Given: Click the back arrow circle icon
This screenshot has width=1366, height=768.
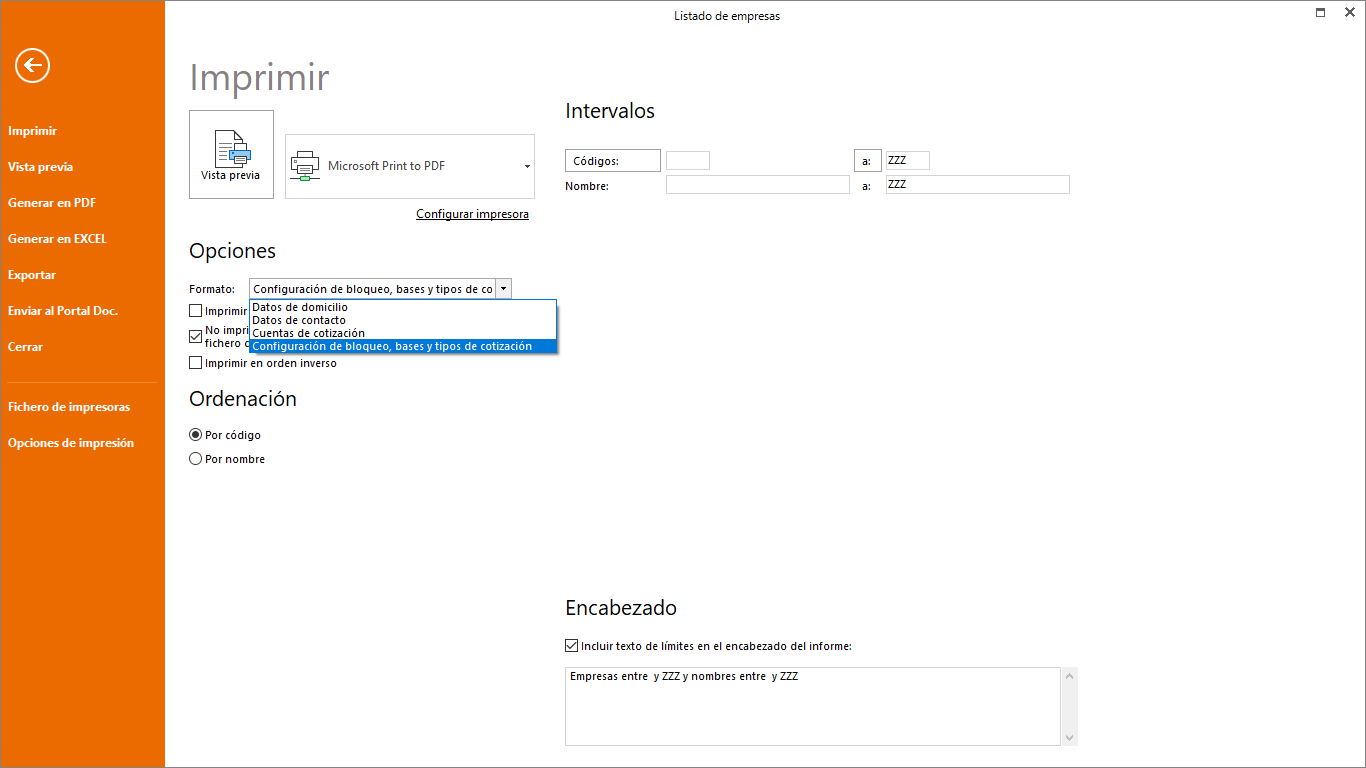Looking at the screenshot, I should pos(32,66).
